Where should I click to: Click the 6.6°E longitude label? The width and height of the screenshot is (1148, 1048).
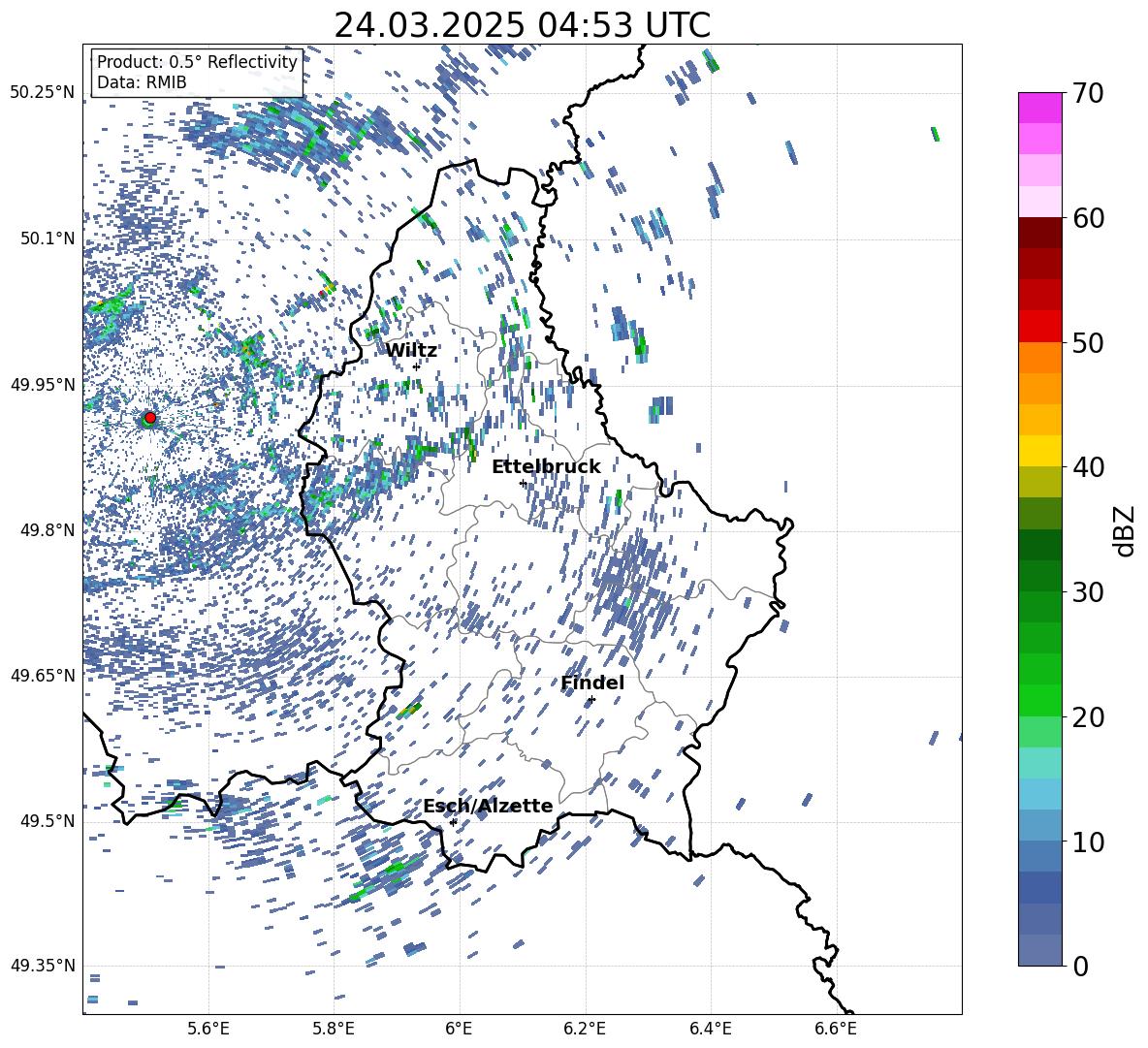(836, 1029)
